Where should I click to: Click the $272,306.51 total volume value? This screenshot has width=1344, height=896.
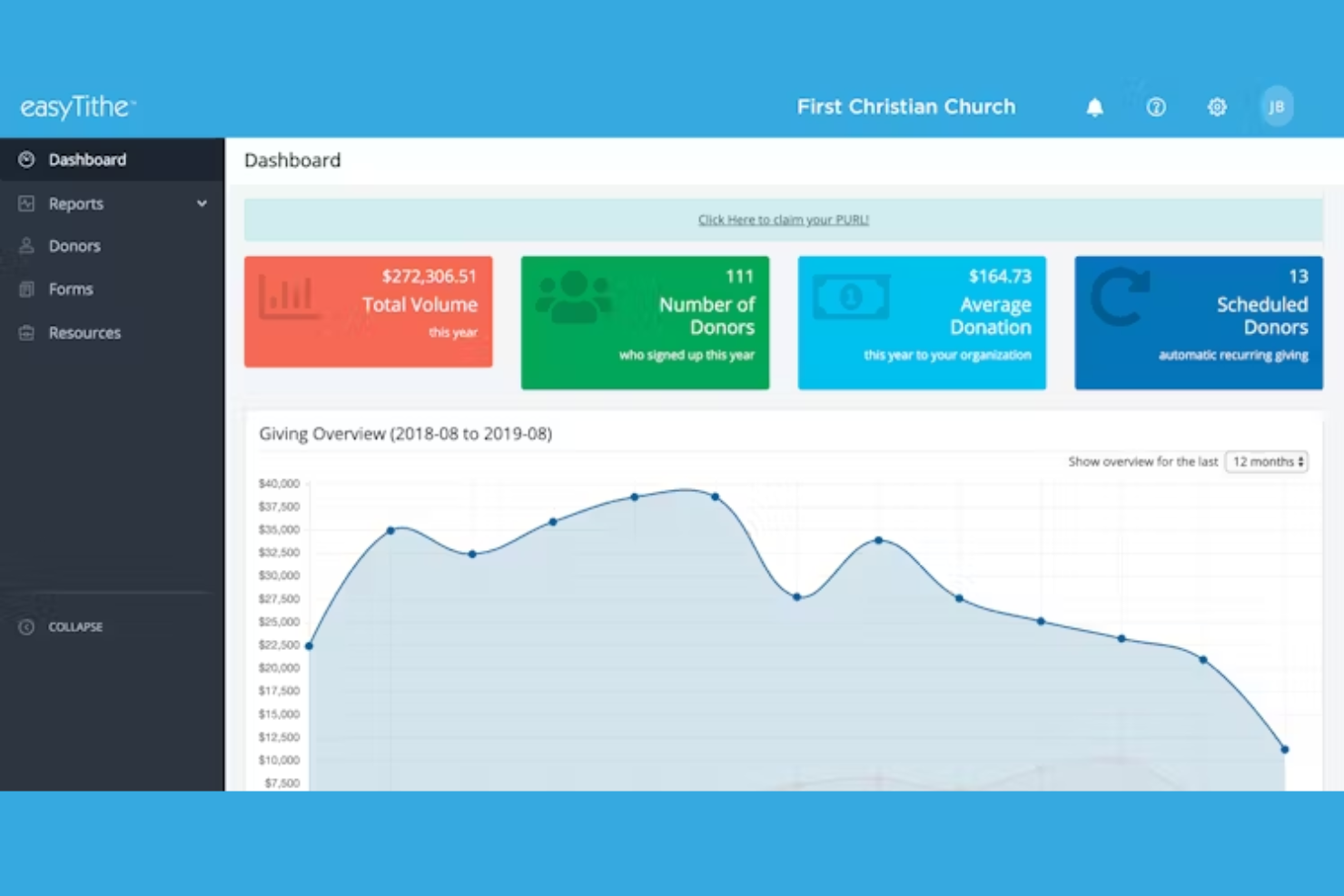[x=429, y=276]
